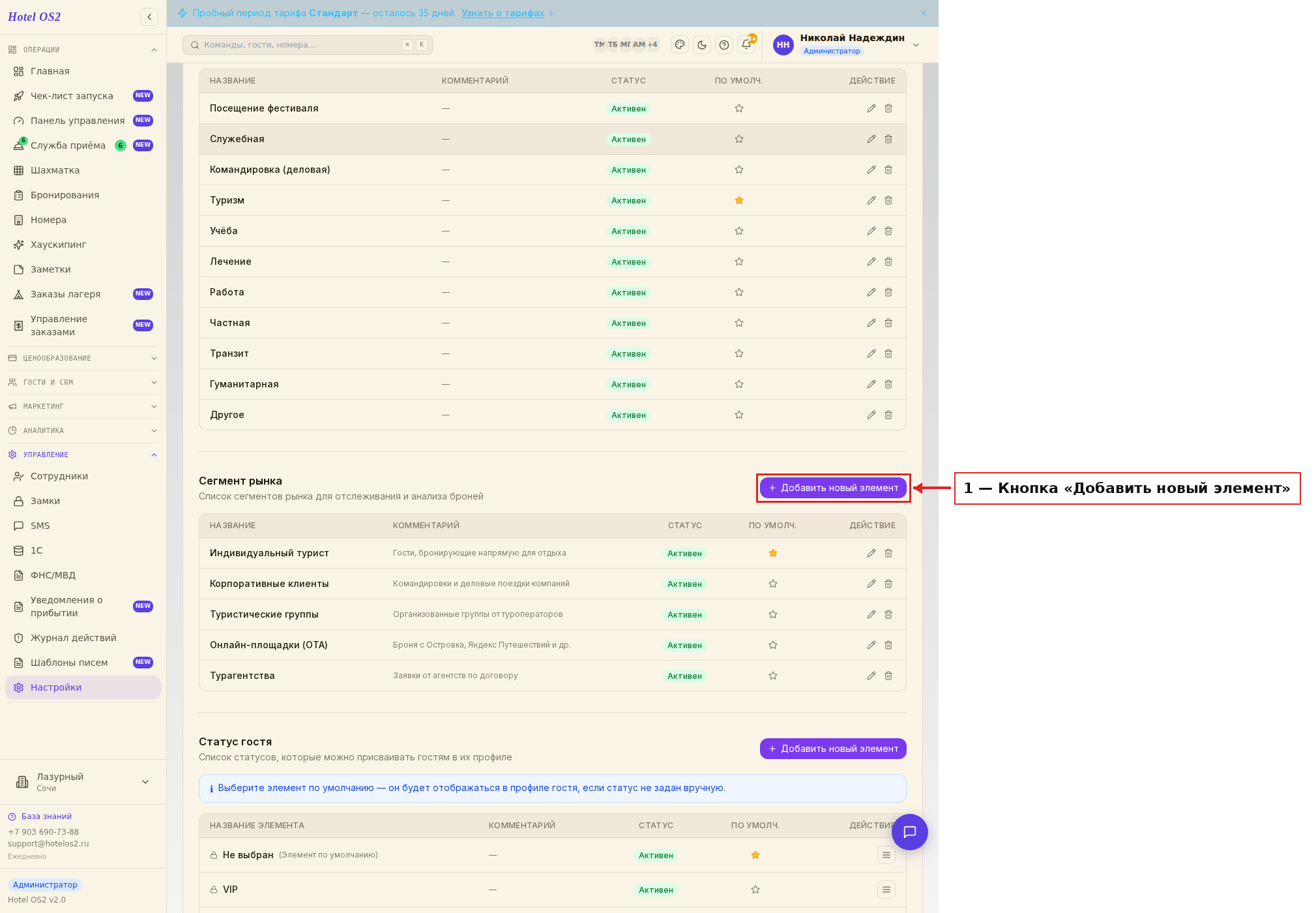Viewport: 1316px width, 913px height.
Task: Open the chat support bubble
Action: 910,832
